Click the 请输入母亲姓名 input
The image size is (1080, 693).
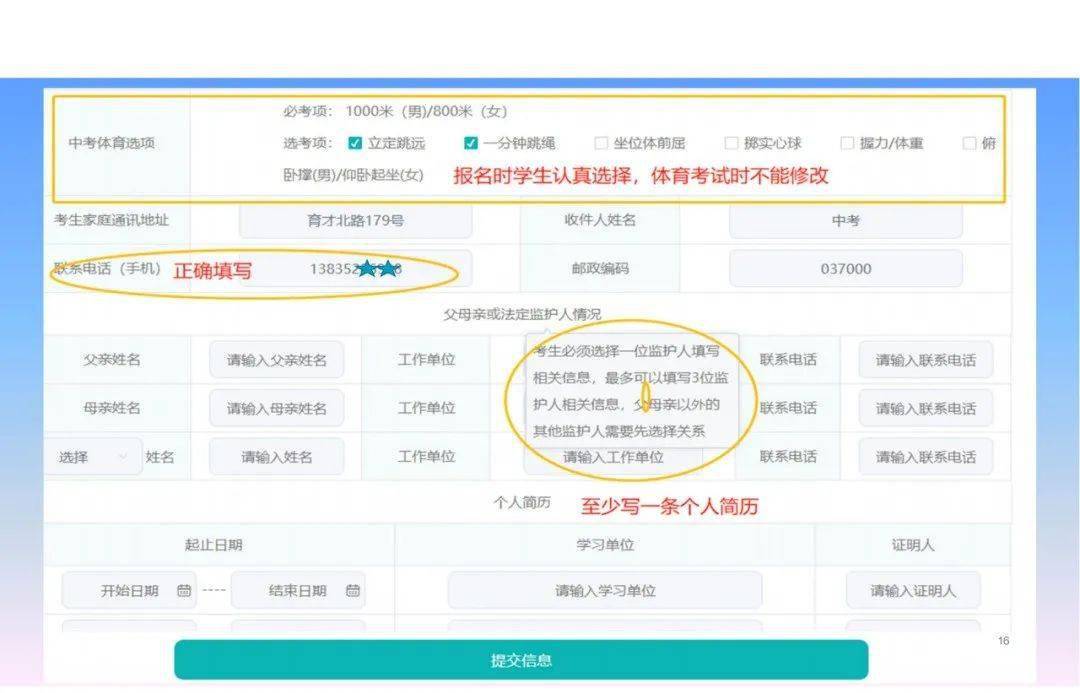click(276, 408)
